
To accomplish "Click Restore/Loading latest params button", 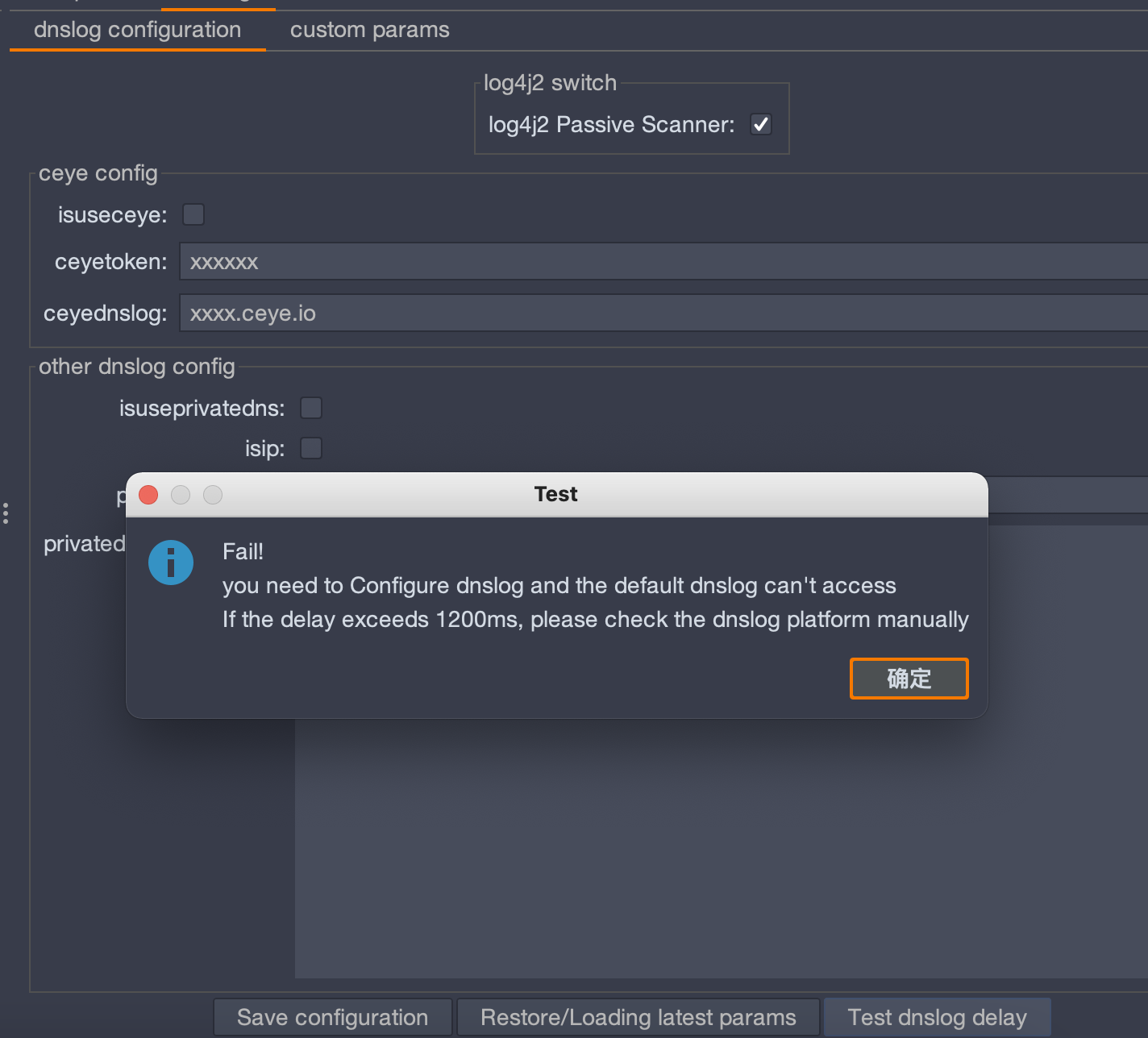I will [638, 1017].
